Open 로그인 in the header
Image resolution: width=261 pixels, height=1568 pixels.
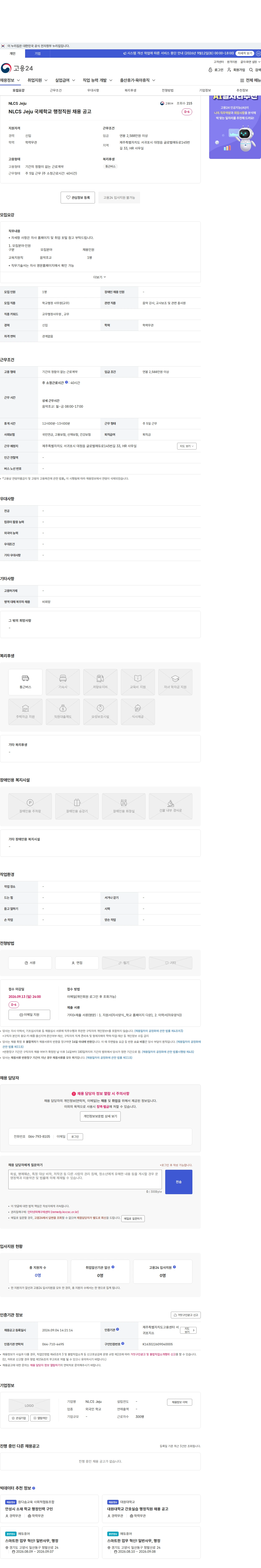(216, 70)
